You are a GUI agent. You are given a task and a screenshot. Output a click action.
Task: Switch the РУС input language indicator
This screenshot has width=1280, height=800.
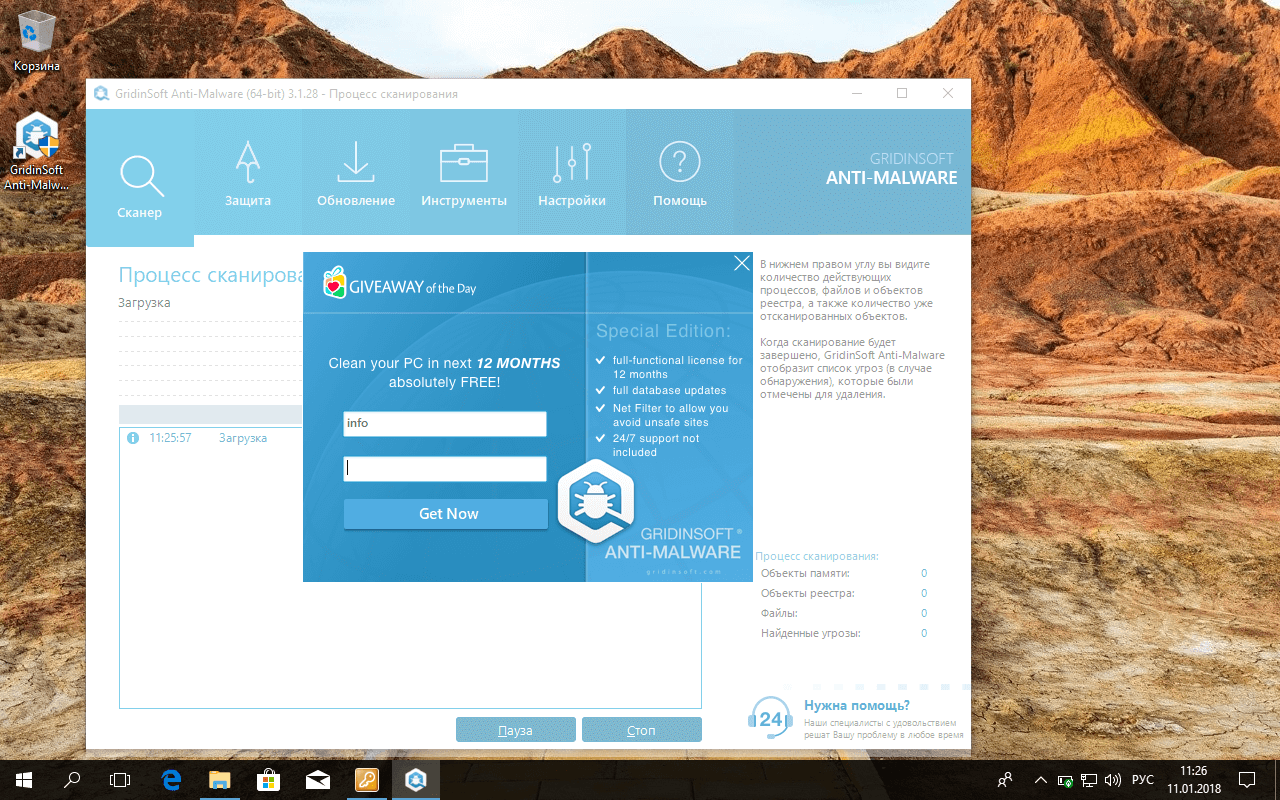[x=1143, y=780]
